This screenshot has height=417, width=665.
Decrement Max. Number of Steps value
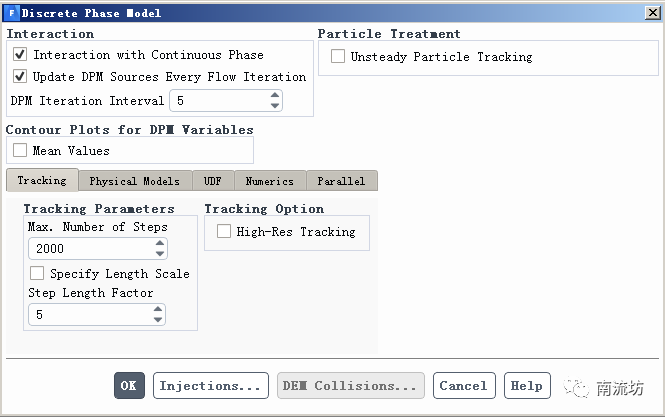click(160, 254)
